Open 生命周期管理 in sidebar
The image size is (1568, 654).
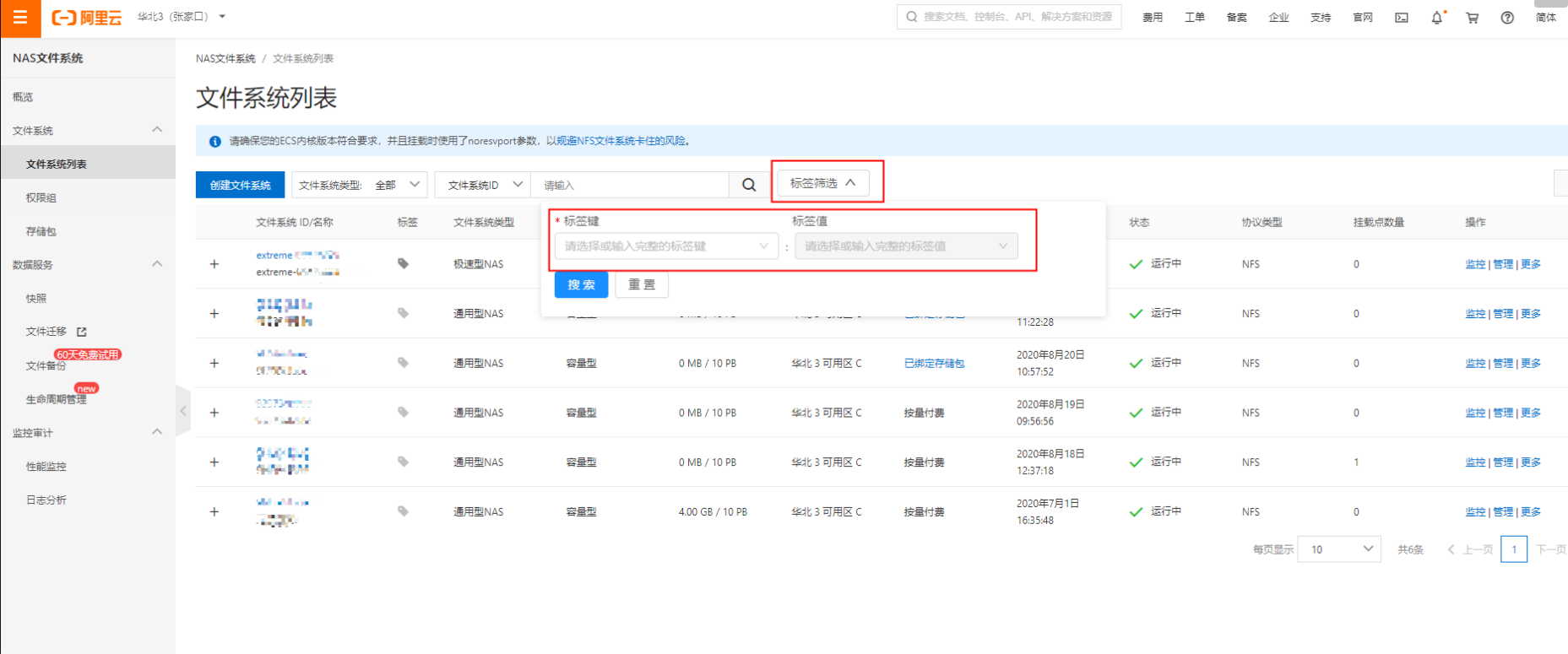(x=57, y=399)
